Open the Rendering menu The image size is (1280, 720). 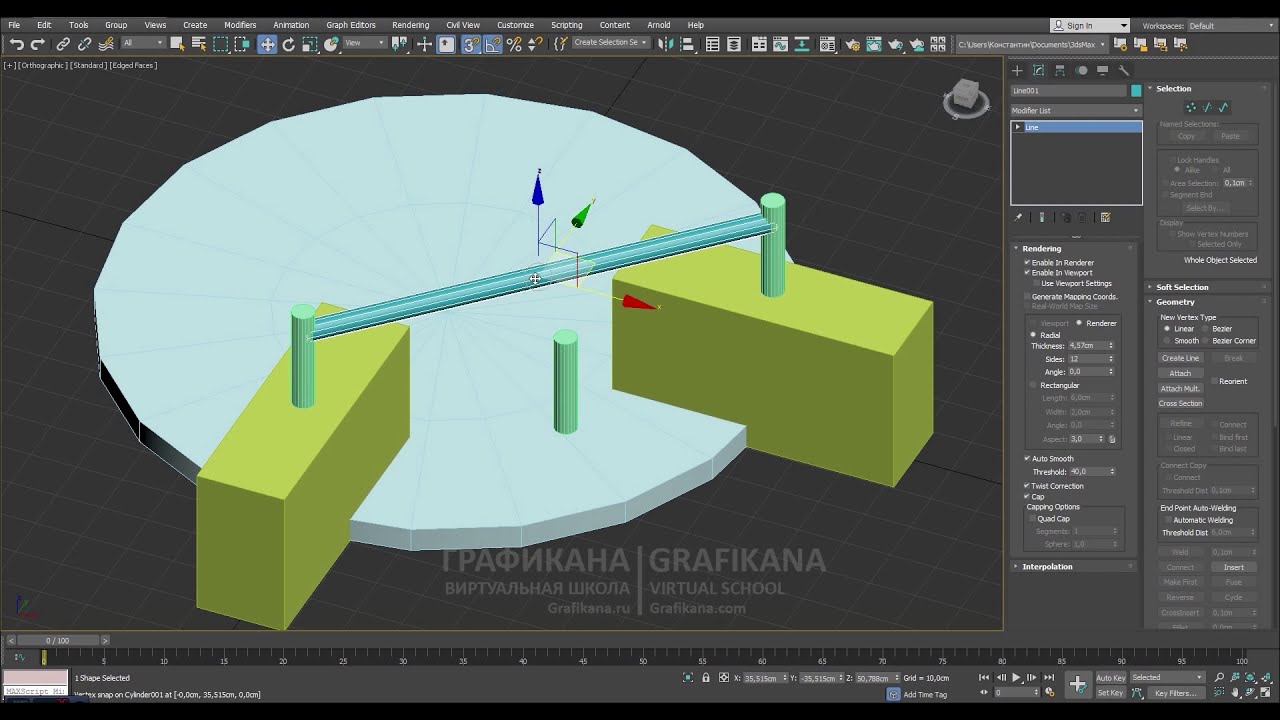tap(410, 25)
